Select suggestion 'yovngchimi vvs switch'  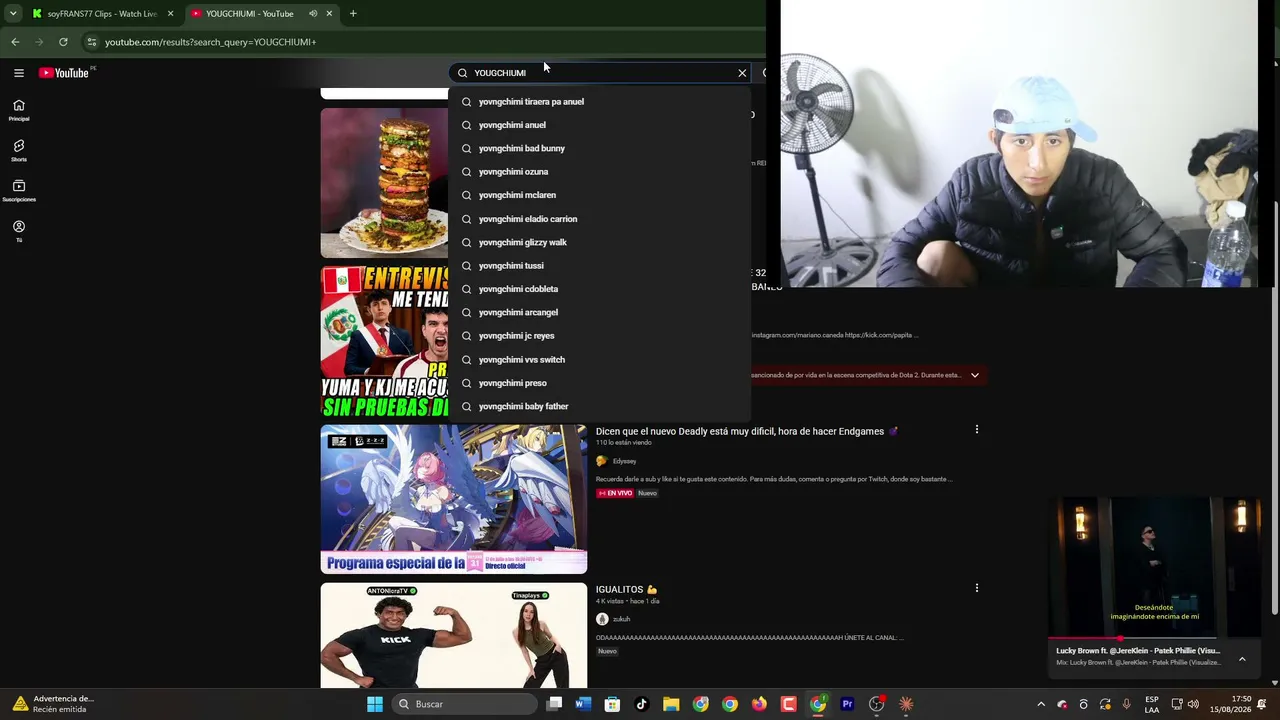tap(600, 360)
